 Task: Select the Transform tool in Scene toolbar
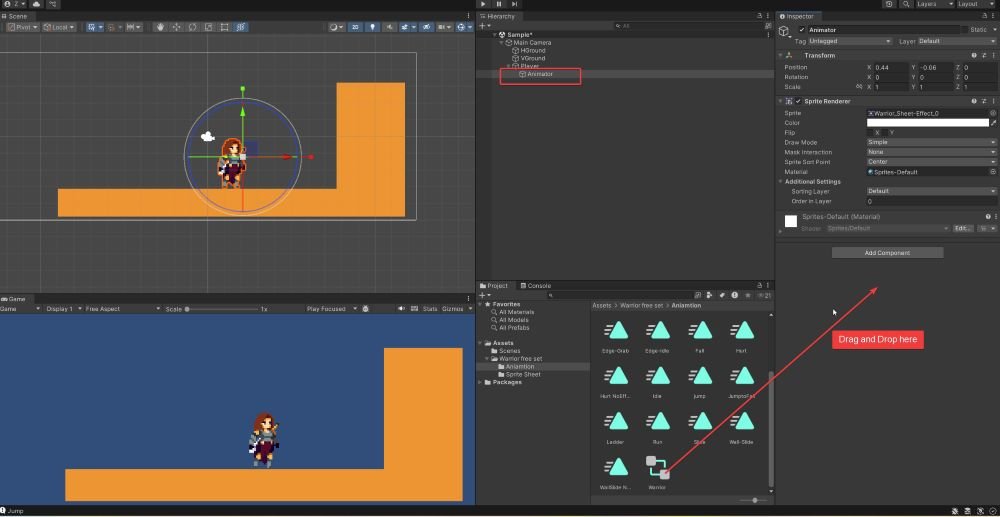click(x=240, y=27)
